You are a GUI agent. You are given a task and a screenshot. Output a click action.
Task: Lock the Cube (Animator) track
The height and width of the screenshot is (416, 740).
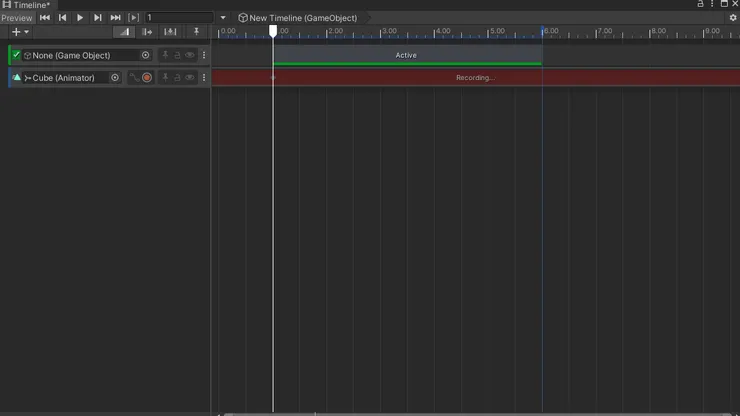tap(177, 77)
